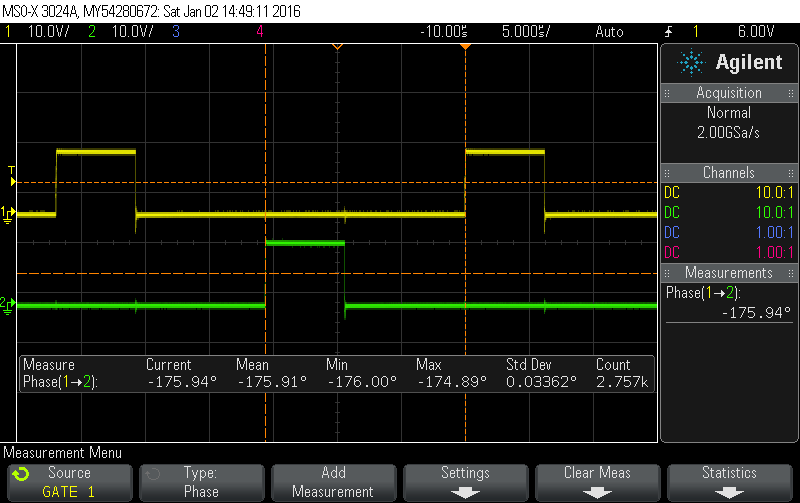The image size is (800, 503).
Task: Select channel 1 ground reference marker
Action: pos(9,214)
